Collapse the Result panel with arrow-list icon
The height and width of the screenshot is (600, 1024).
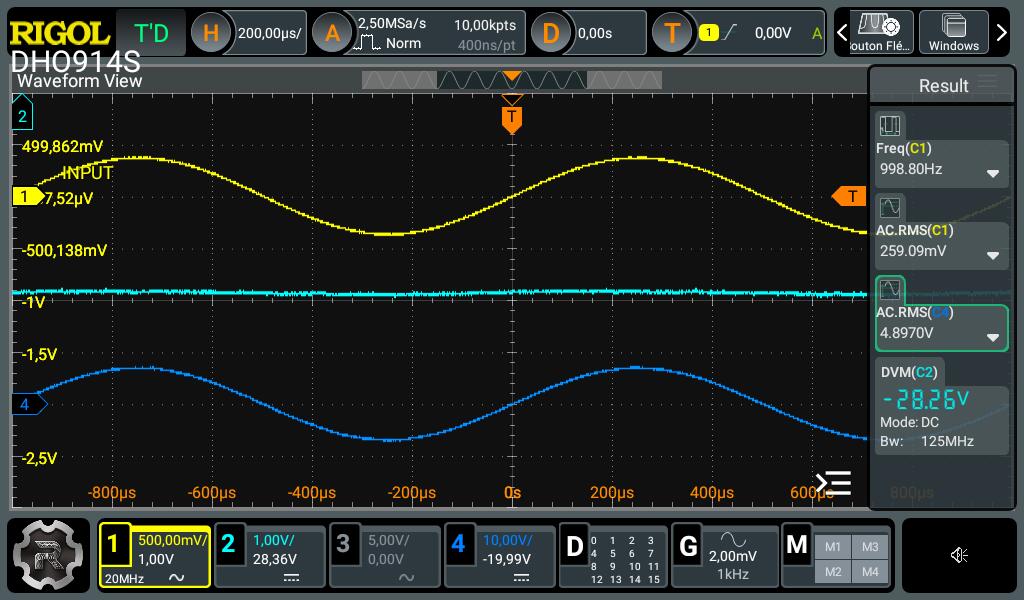click(x=833, y=483)
